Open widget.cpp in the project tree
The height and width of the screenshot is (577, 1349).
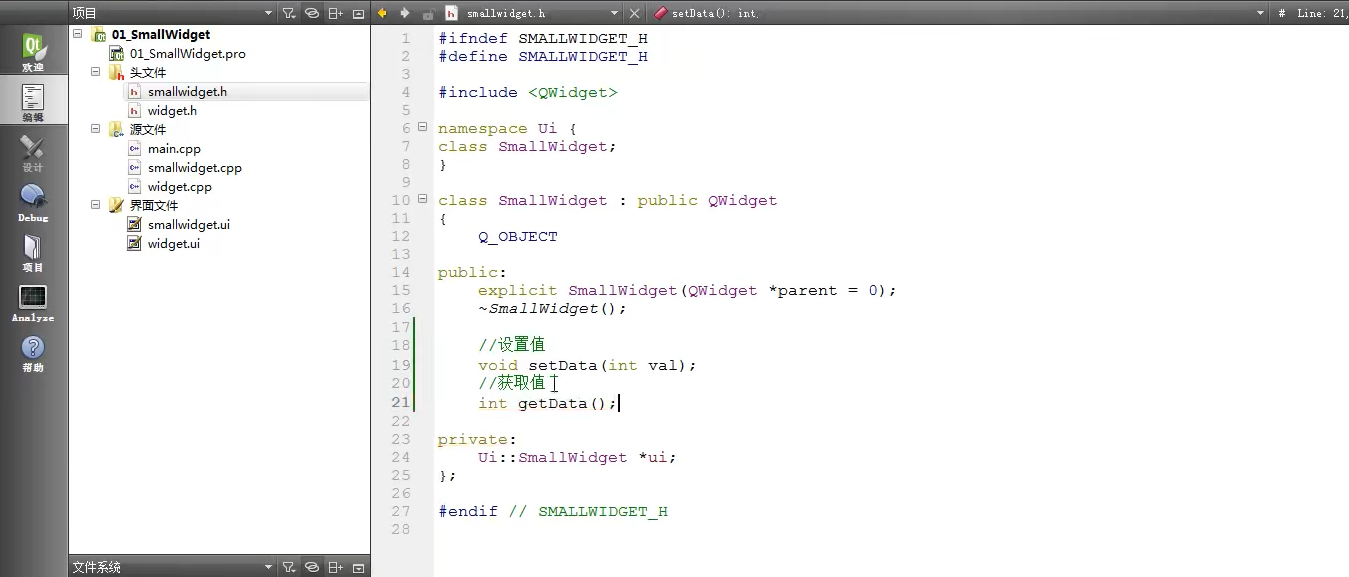pyautogui.click(x=180, y=187)
